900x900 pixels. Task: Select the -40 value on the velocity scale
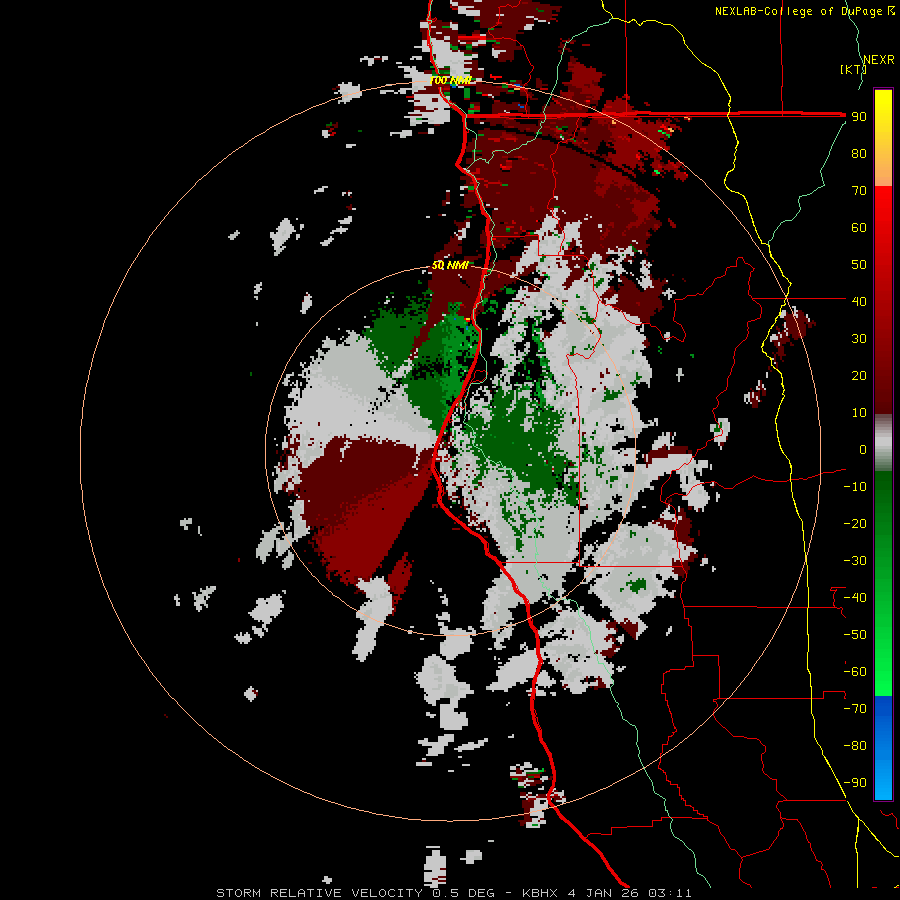coord(855,598)
